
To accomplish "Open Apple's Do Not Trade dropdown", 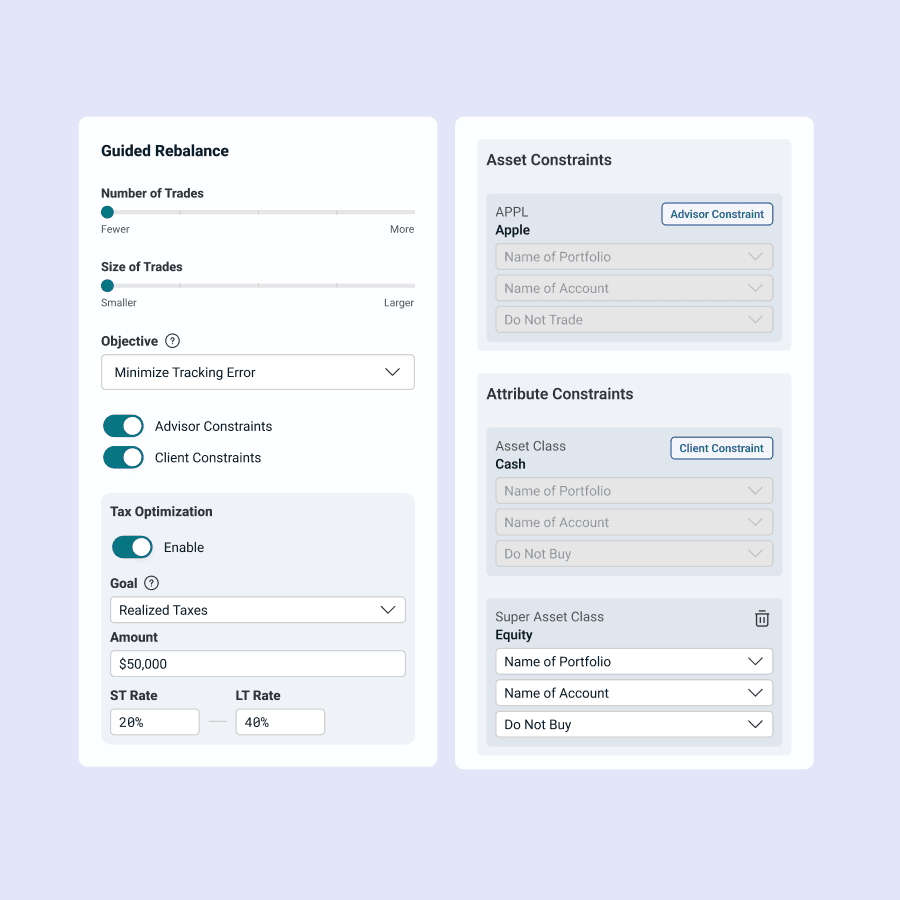I will [x=633, y=320].
